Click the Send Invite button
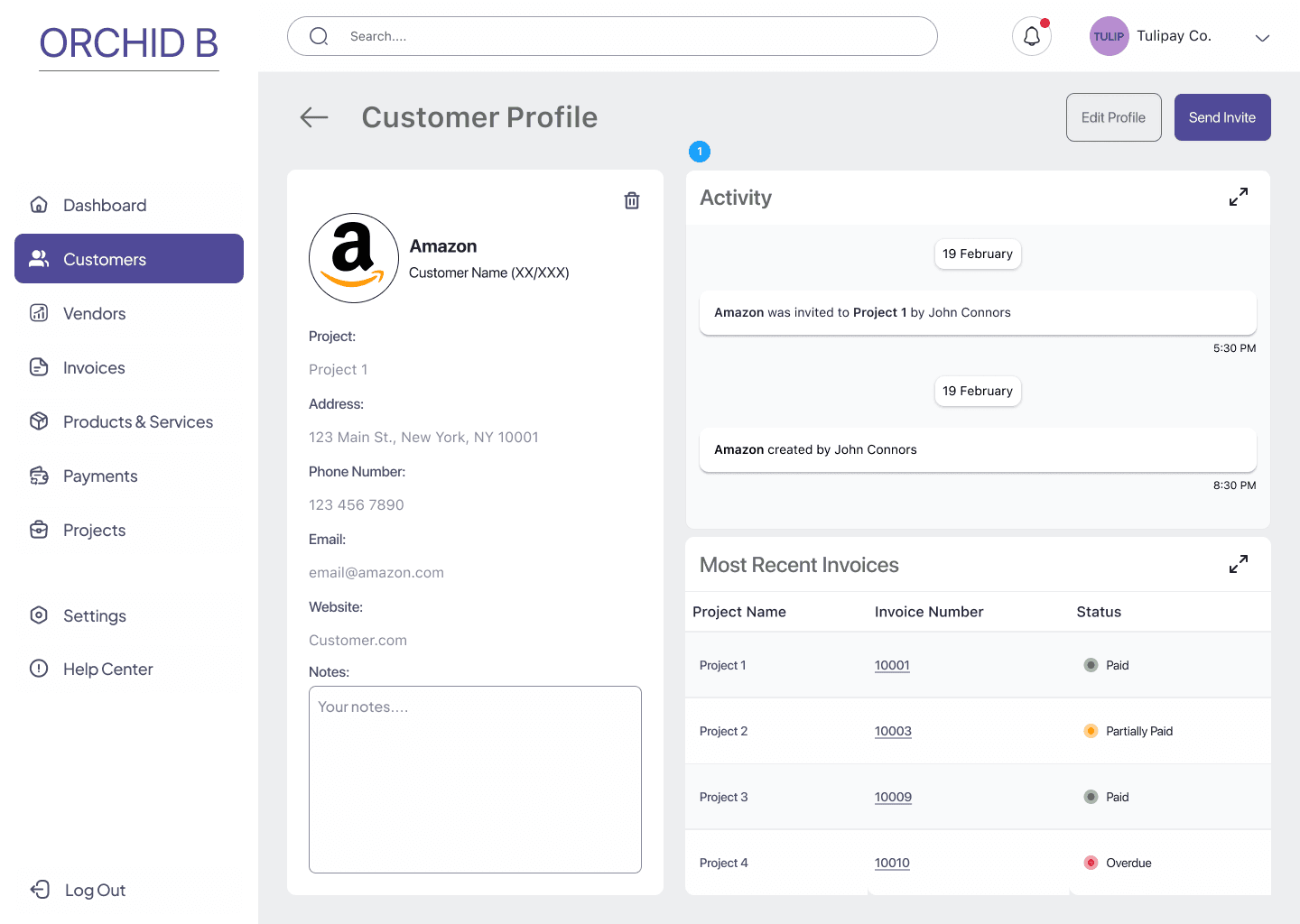Viewport: 1300px width, 924px height. [x=1222, y=117]
